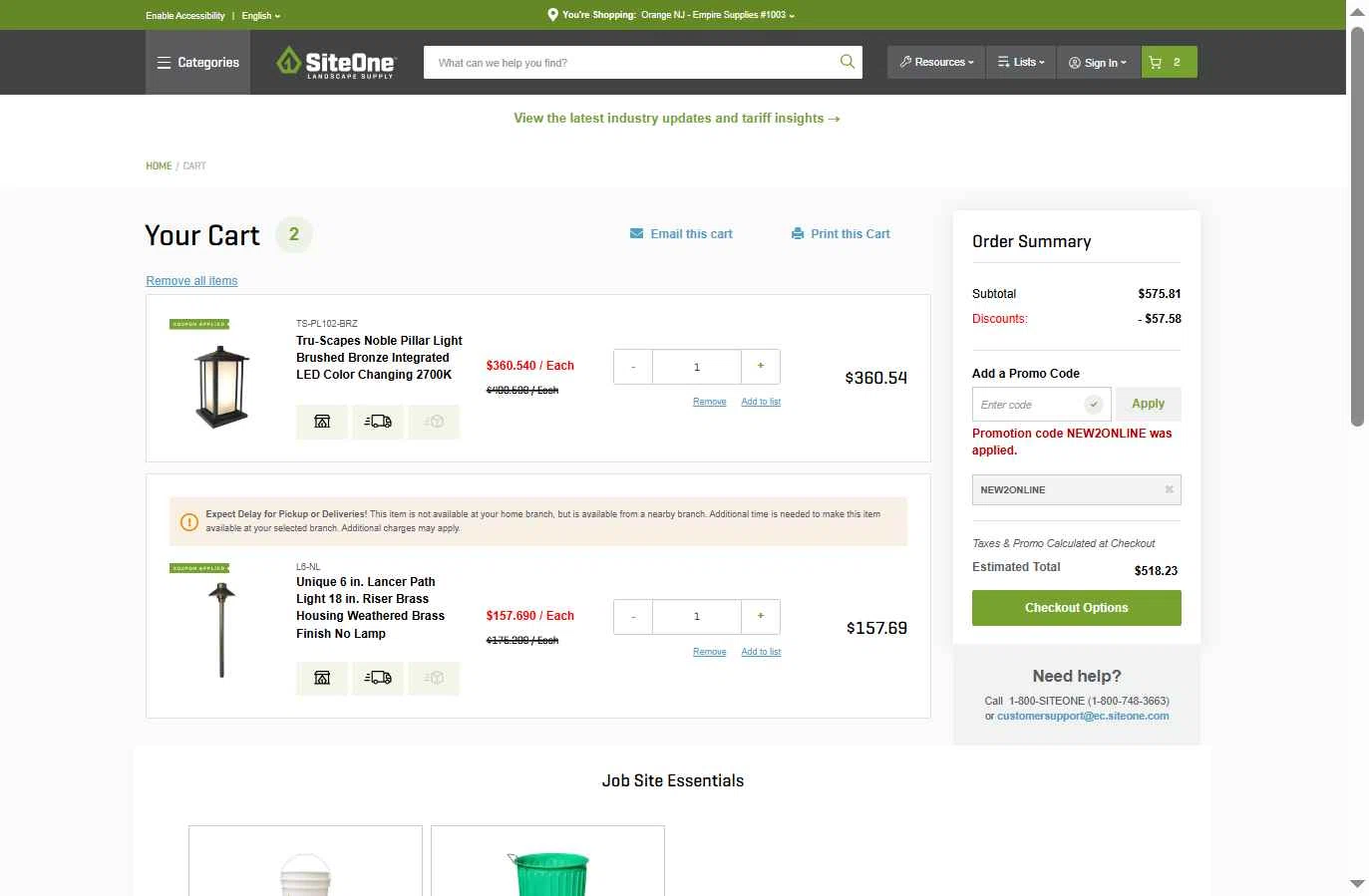Image resolution: width=1369 pixels, height=896 pixels.
Task: Remove Tru-Scapes Pillar Light from cart
Action: click(x=710, y=402)
